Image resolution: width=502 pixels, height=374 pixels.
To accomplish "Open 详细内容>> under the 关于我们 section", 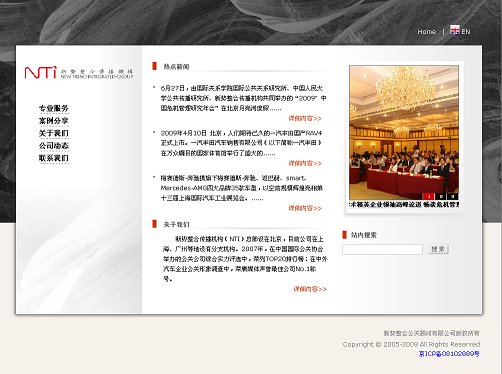I will click(x=310, y=289).
